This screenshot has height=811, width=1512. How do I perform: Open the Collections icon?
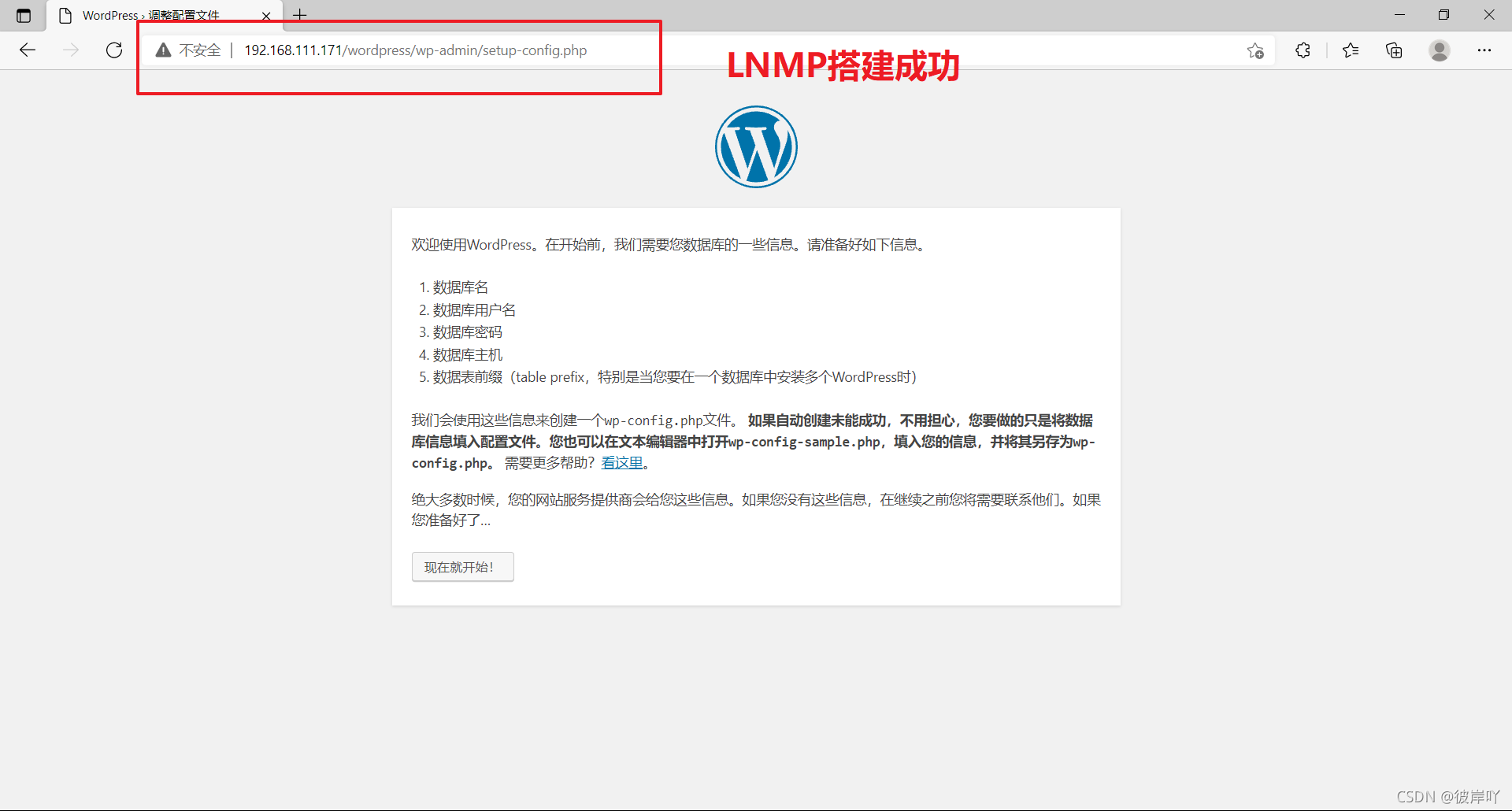click(1394, 50)
